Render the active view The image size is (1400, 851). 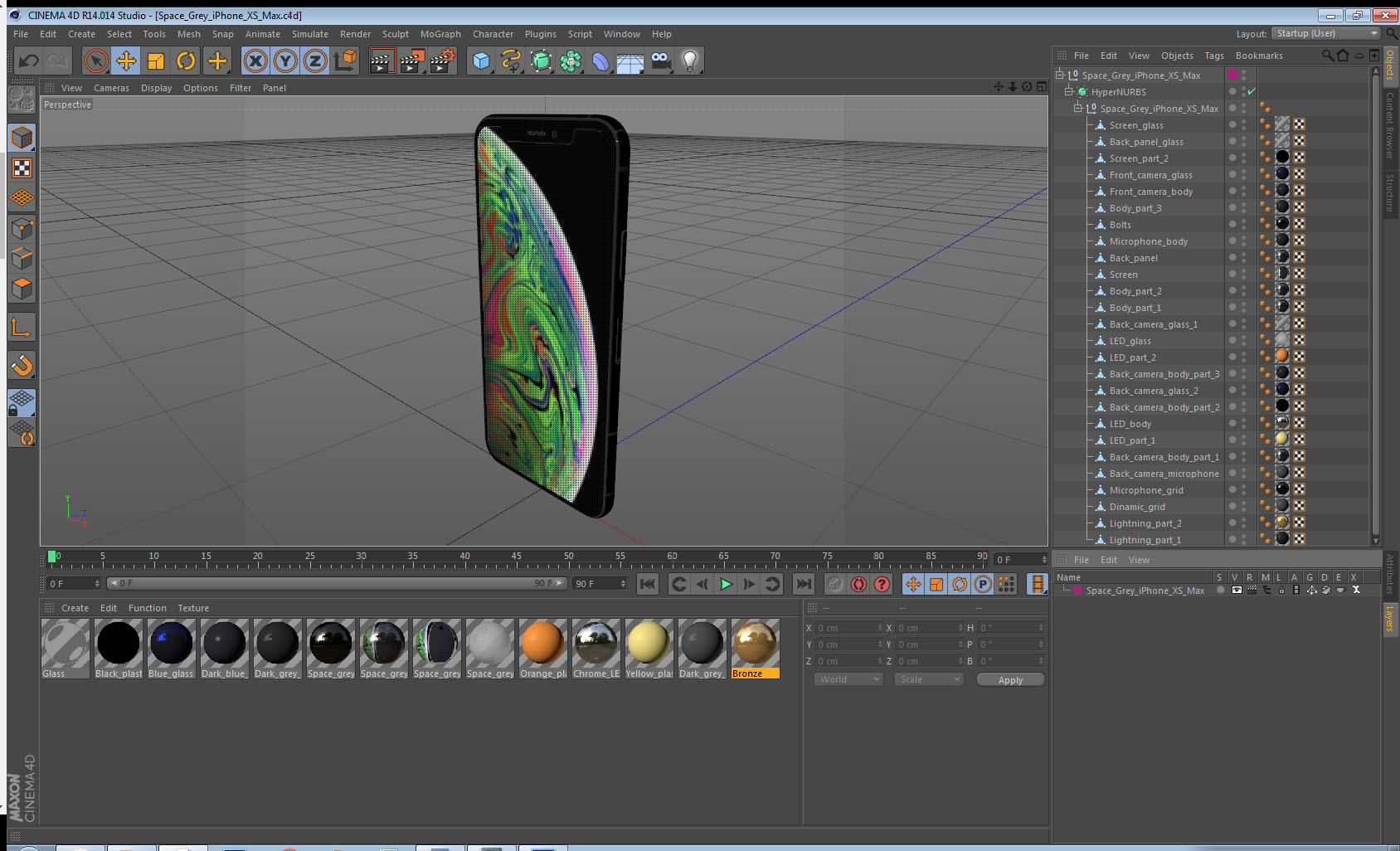381,61
